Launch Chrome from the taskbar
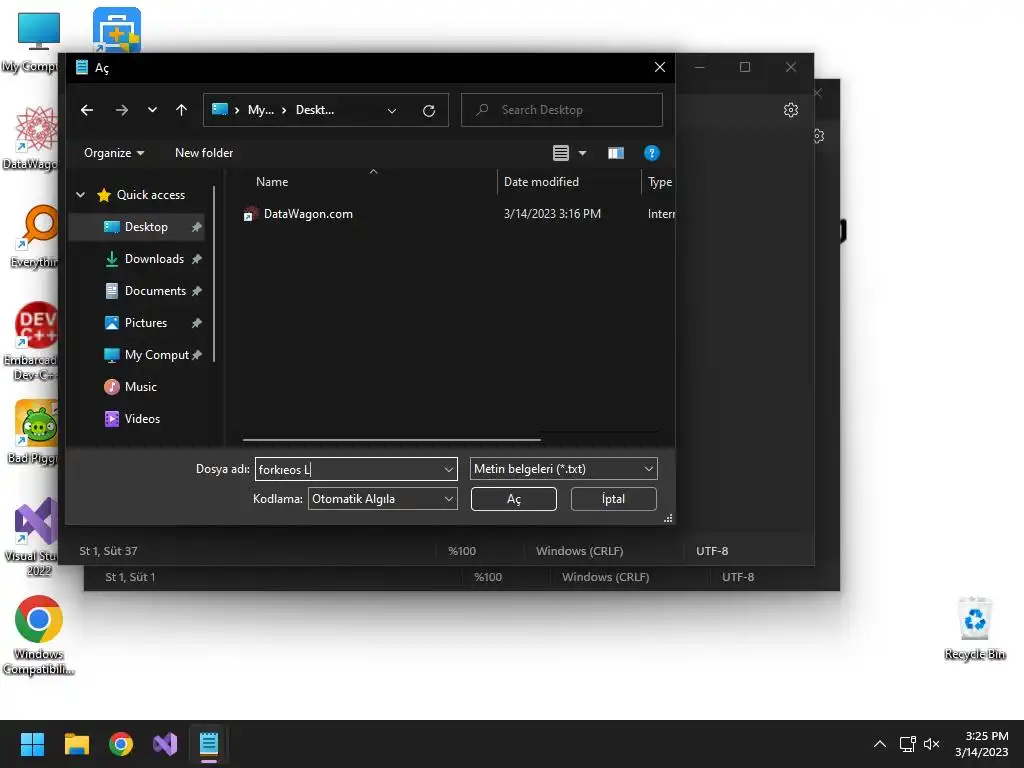Image resolution: width=1024 pixels, height=768 pixels. coord(121,744)
